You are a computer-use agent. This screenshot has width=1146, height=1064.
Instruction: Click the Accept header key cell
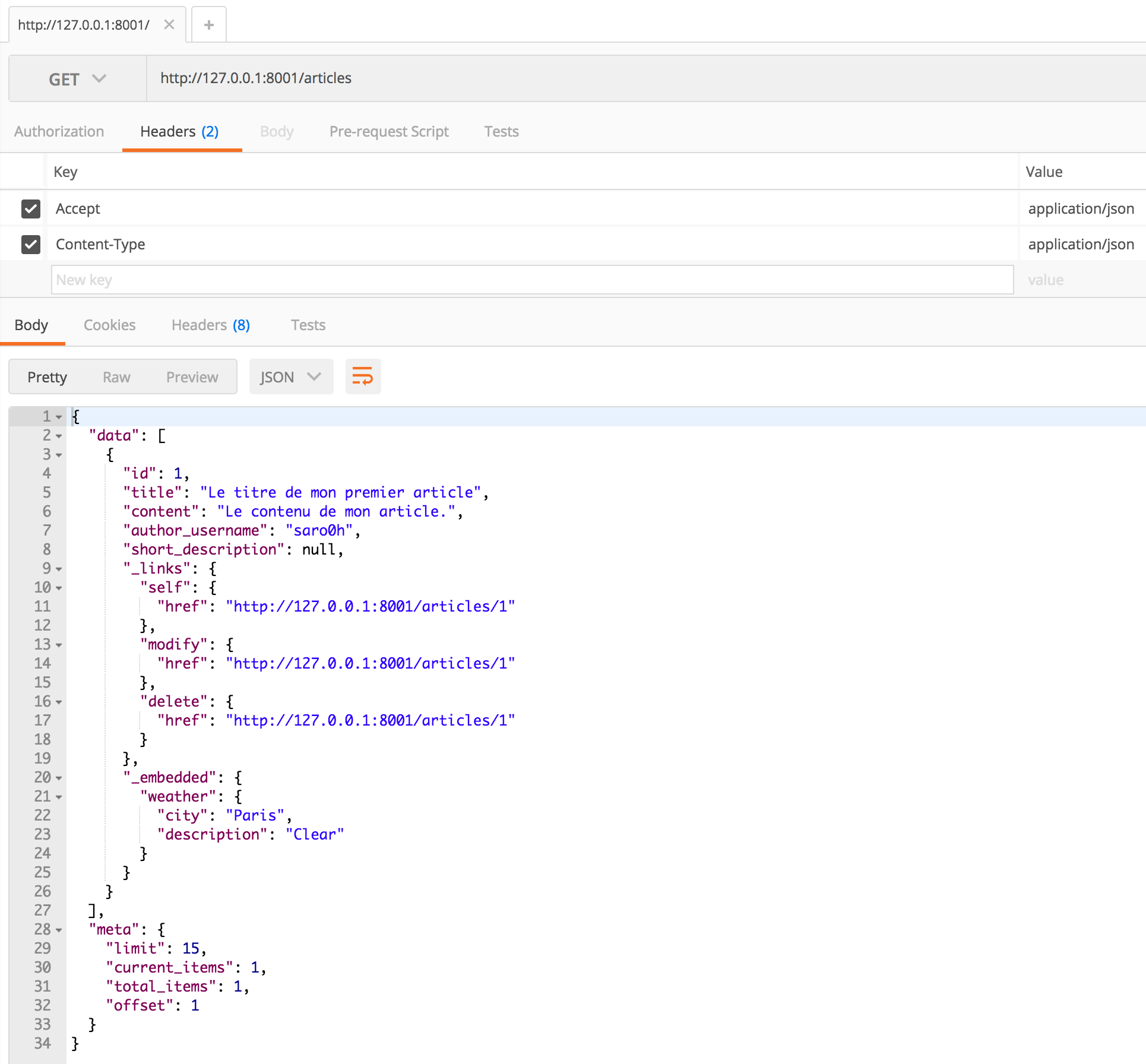coord(532,208)
